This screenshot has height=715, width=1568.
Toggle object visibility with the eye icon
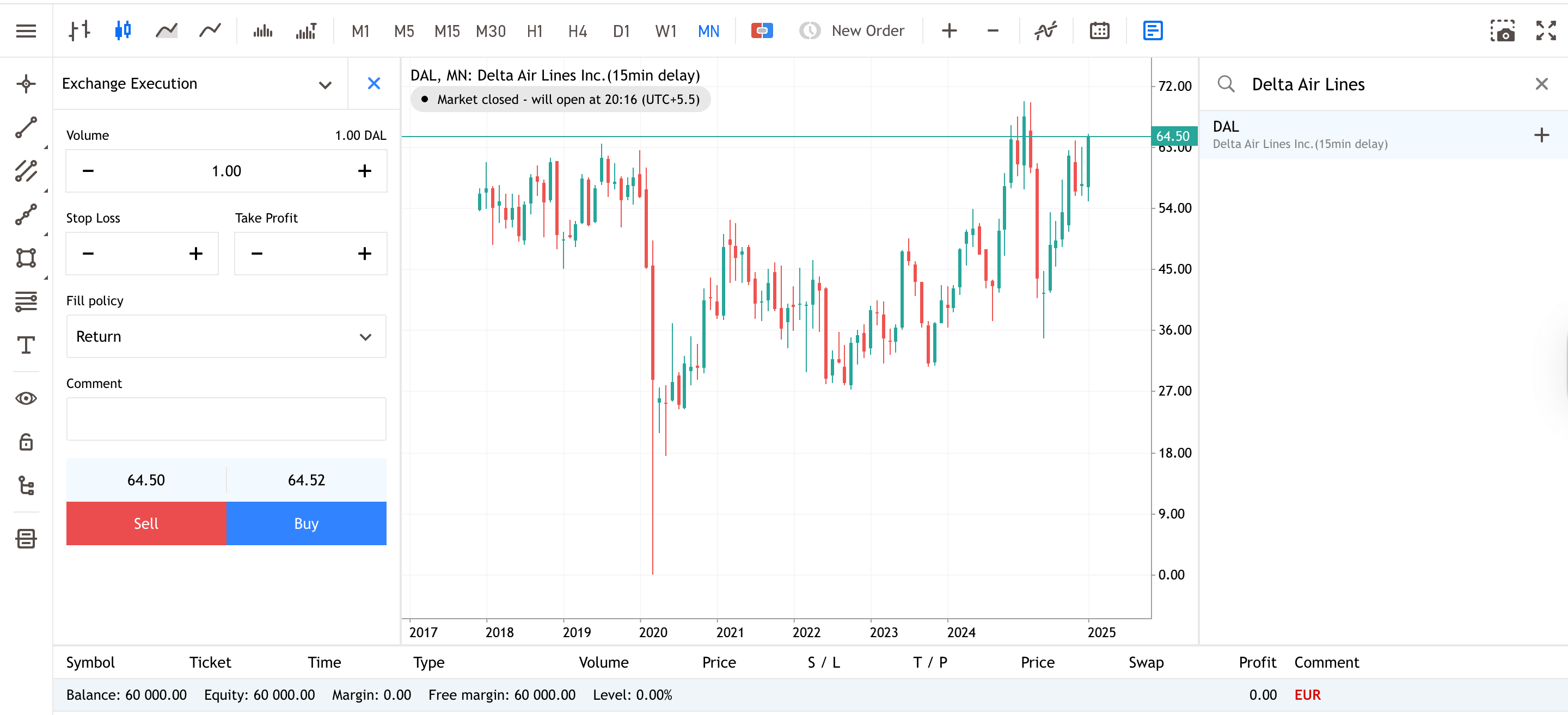26,398
